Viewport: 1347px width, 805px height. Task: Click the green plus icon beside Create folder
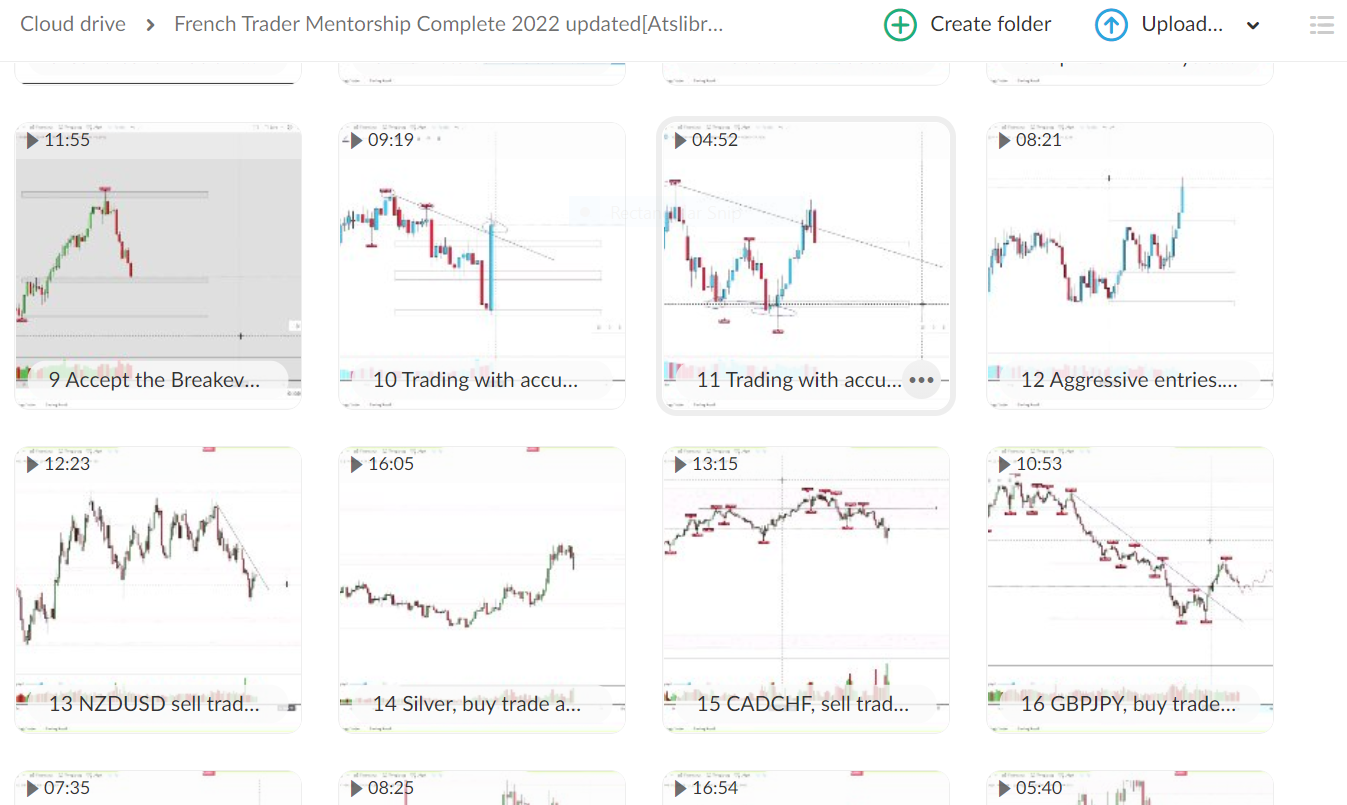tap(899, 24)
